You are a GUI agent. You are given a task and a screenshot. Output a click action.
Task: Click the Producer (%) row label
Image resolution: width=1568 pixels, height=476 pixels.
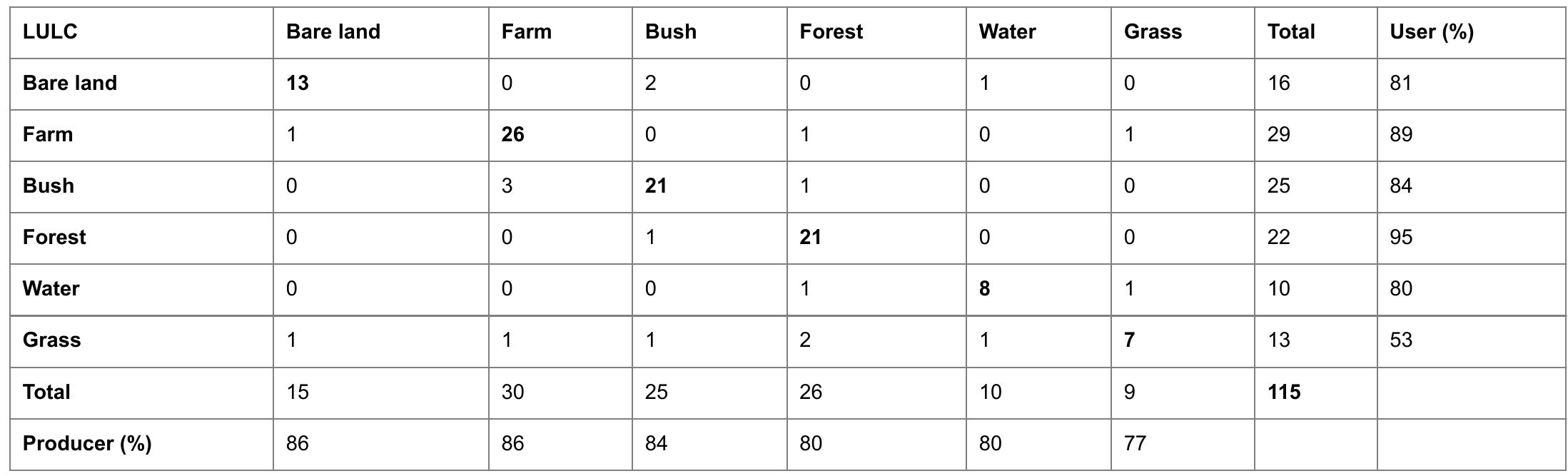click(87, 443)
